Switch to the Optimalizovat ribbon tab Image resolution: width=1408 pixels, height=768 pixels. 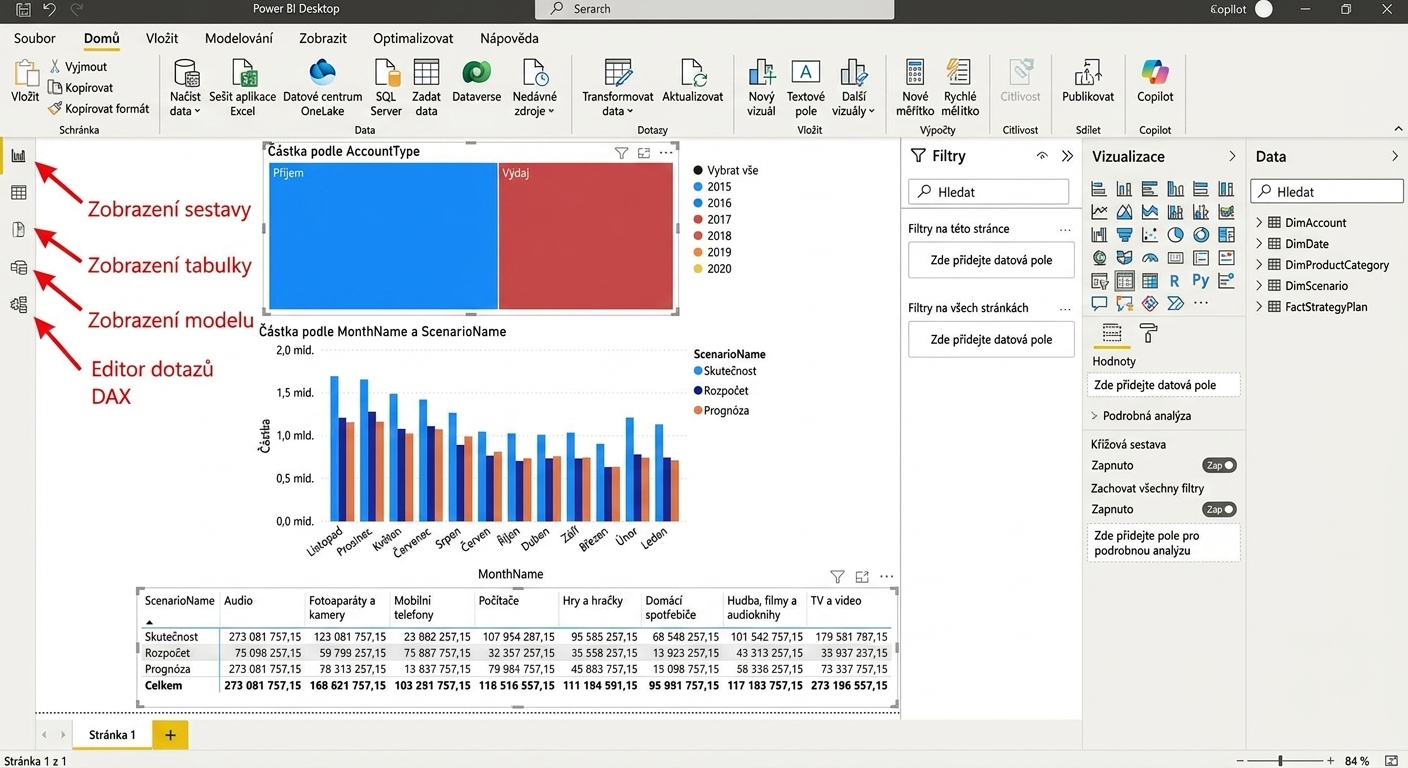click(413, 38)
